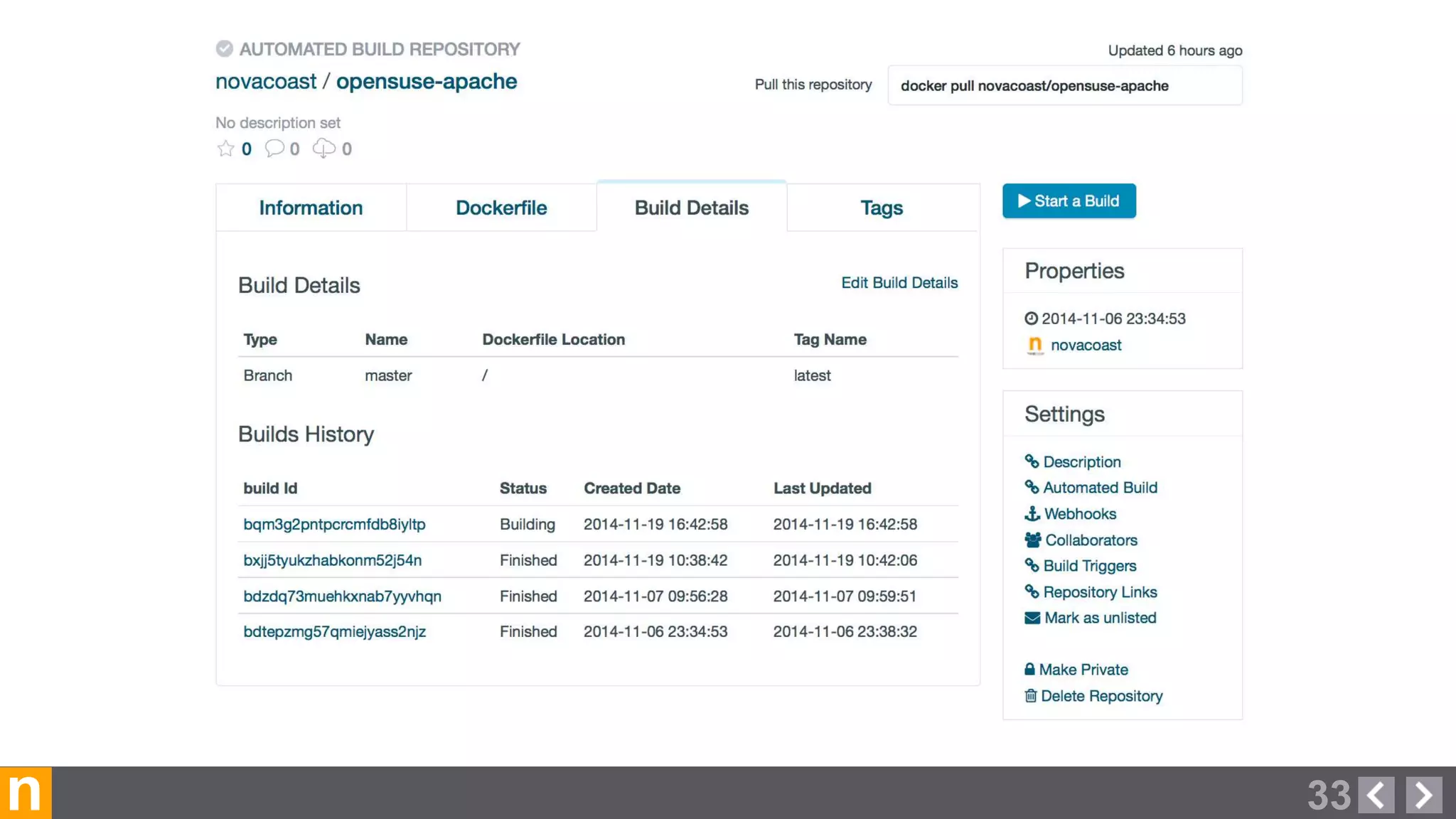Open the Tags tab

point(882,208)
